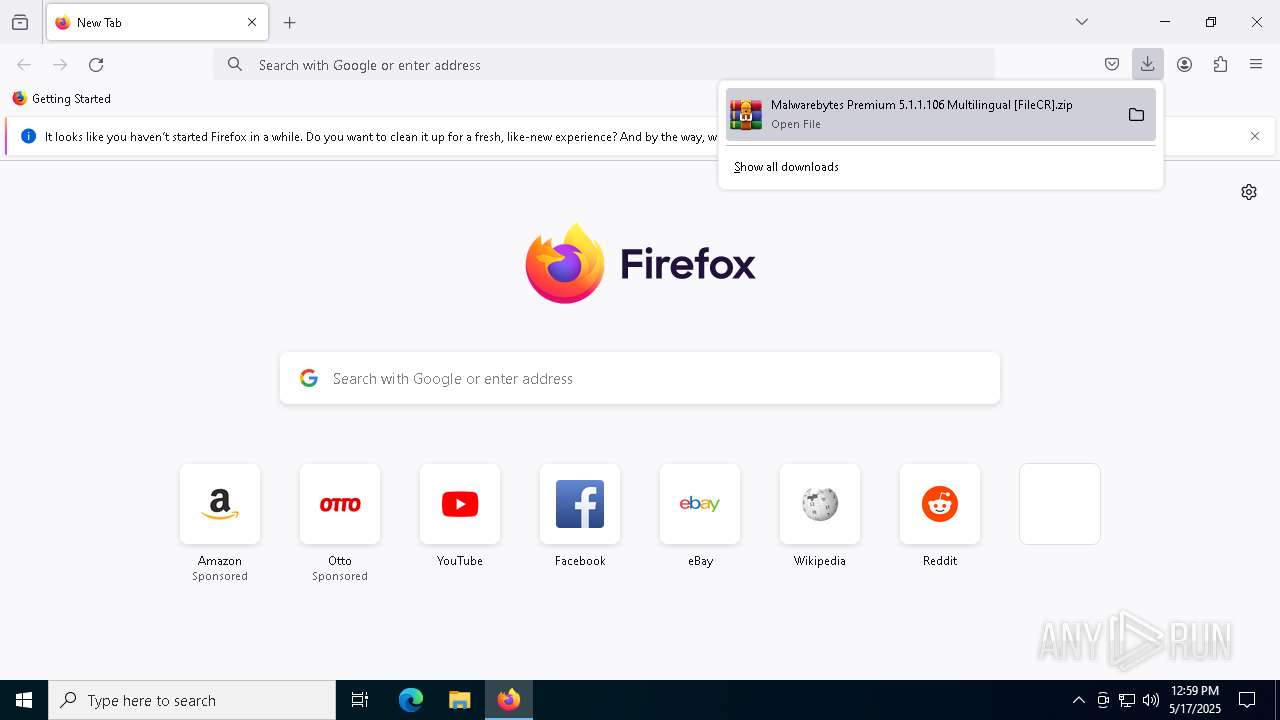1280x720 pixels.
Task: Open the Action Center notifications icon
Action: (1247, 700)
